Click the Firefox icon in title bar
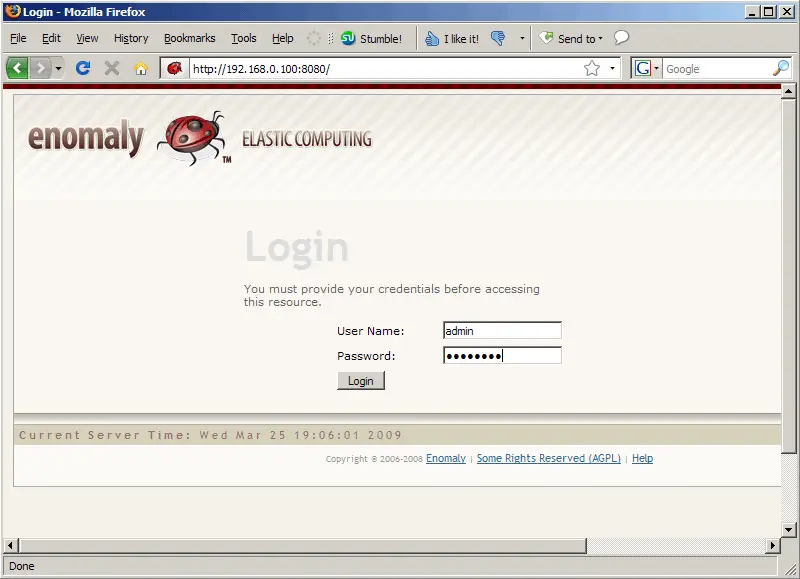This screenshot has height=579, width=800. (x=12, y=11)
